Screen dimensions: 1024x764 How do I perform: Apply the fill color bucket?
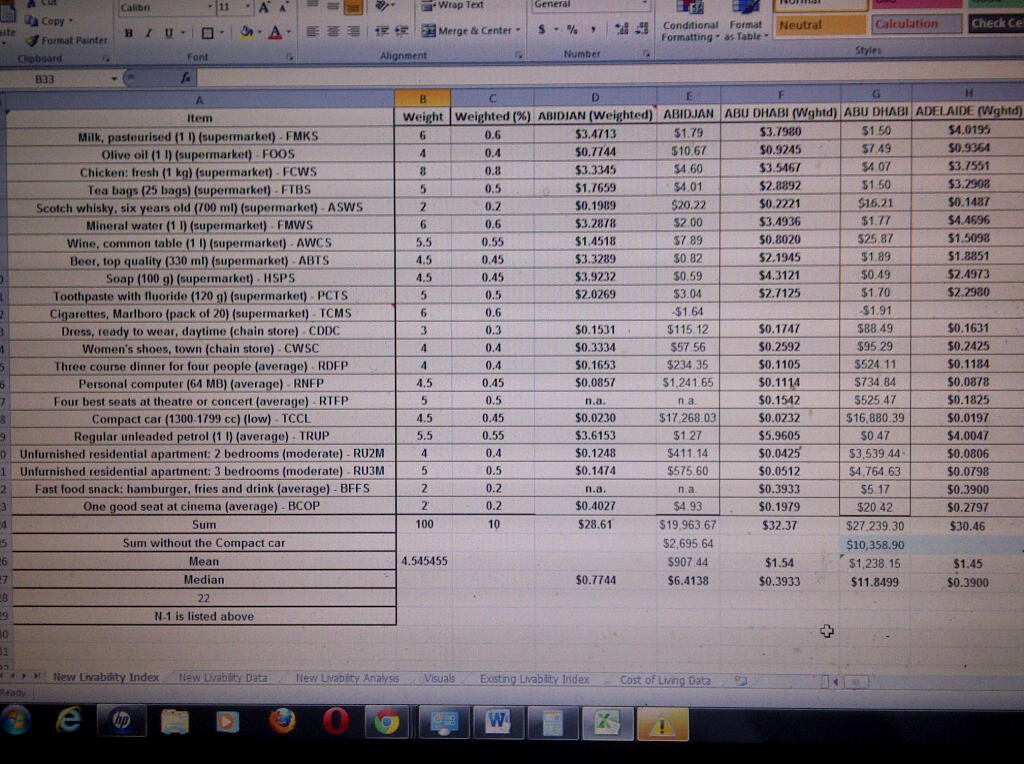[246, 31]
